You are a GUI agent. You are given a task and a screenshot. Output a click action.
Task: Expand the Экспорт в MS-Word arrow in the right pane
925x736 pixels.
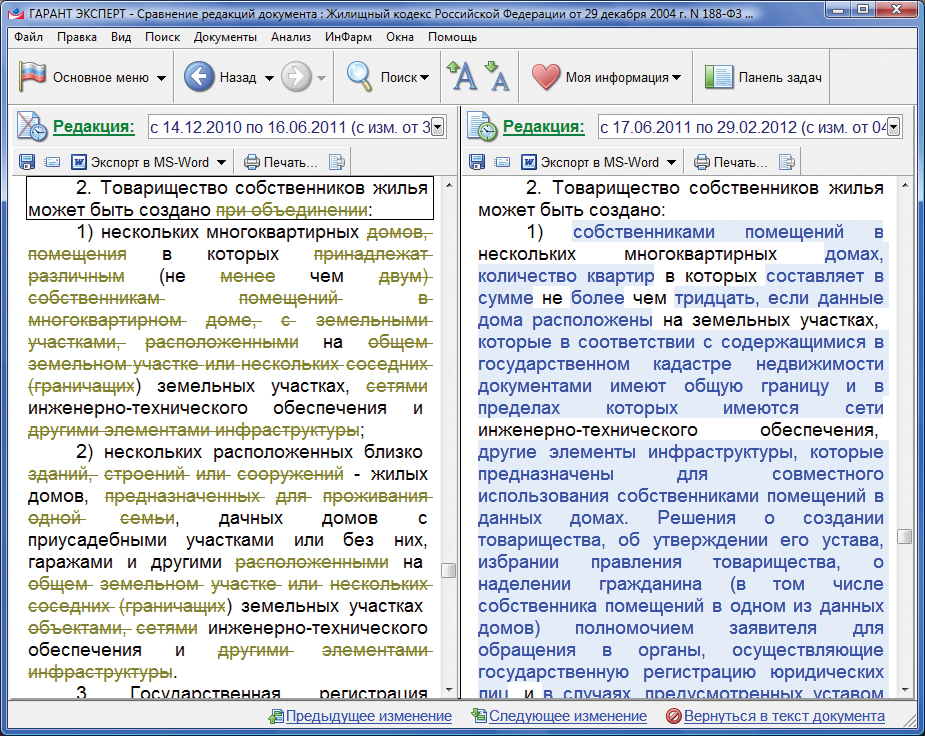[x=671, y=162]
